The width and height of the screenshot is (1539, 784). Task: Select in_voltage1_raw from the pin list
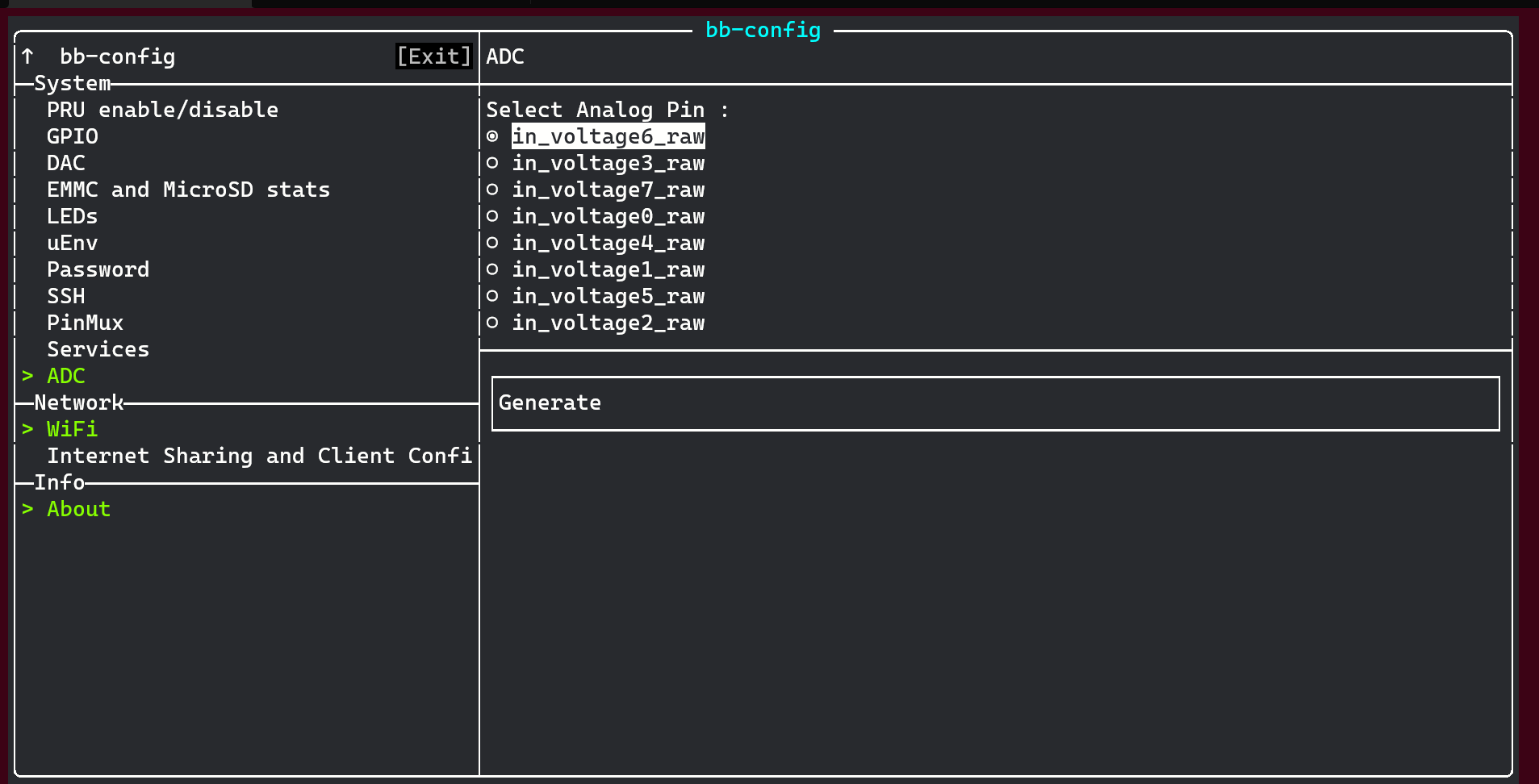click(x=608, y=269)
